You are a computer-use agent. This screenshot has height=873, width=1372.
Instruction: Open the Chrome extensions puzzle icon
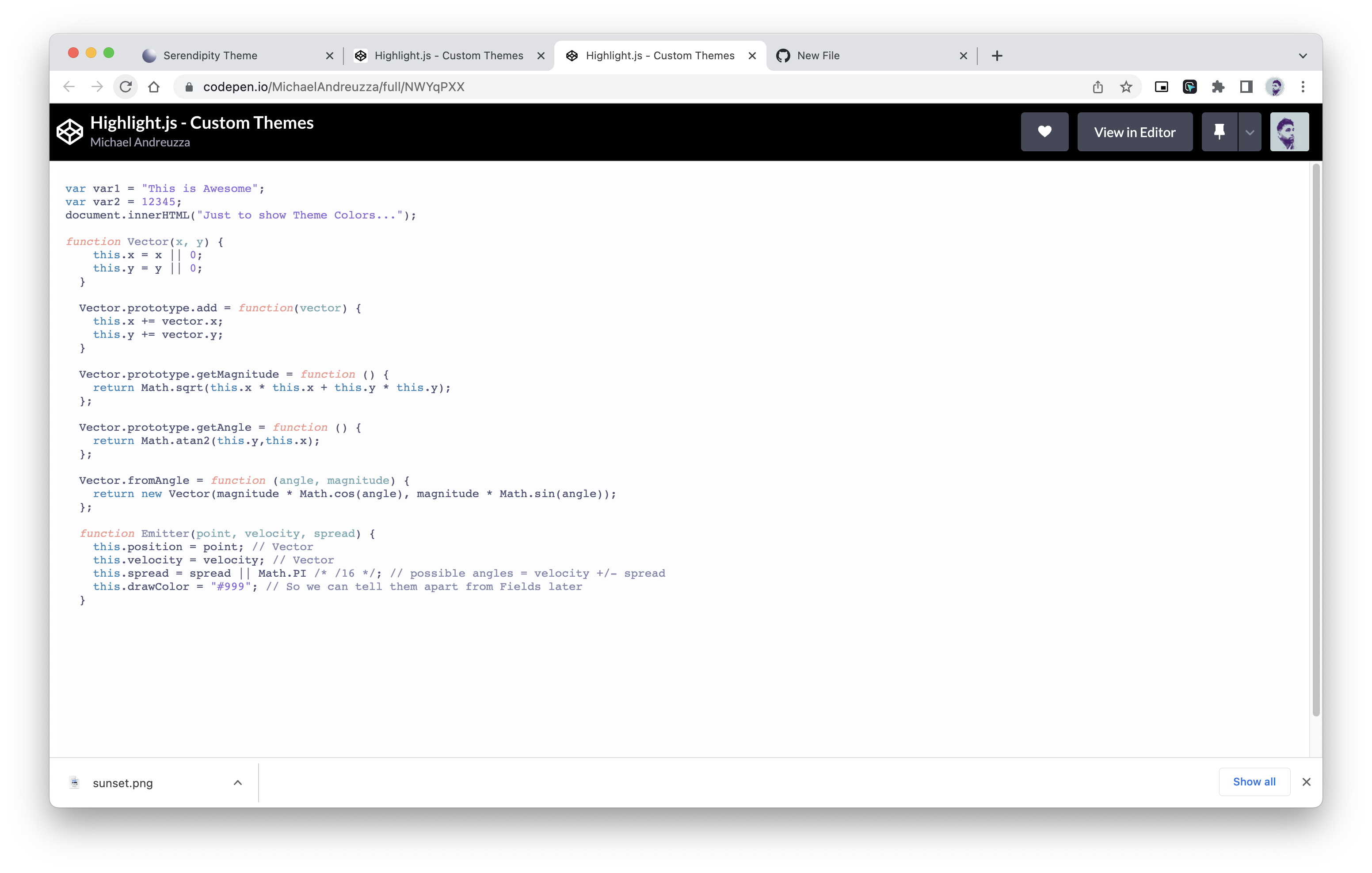pos(1218,87)
